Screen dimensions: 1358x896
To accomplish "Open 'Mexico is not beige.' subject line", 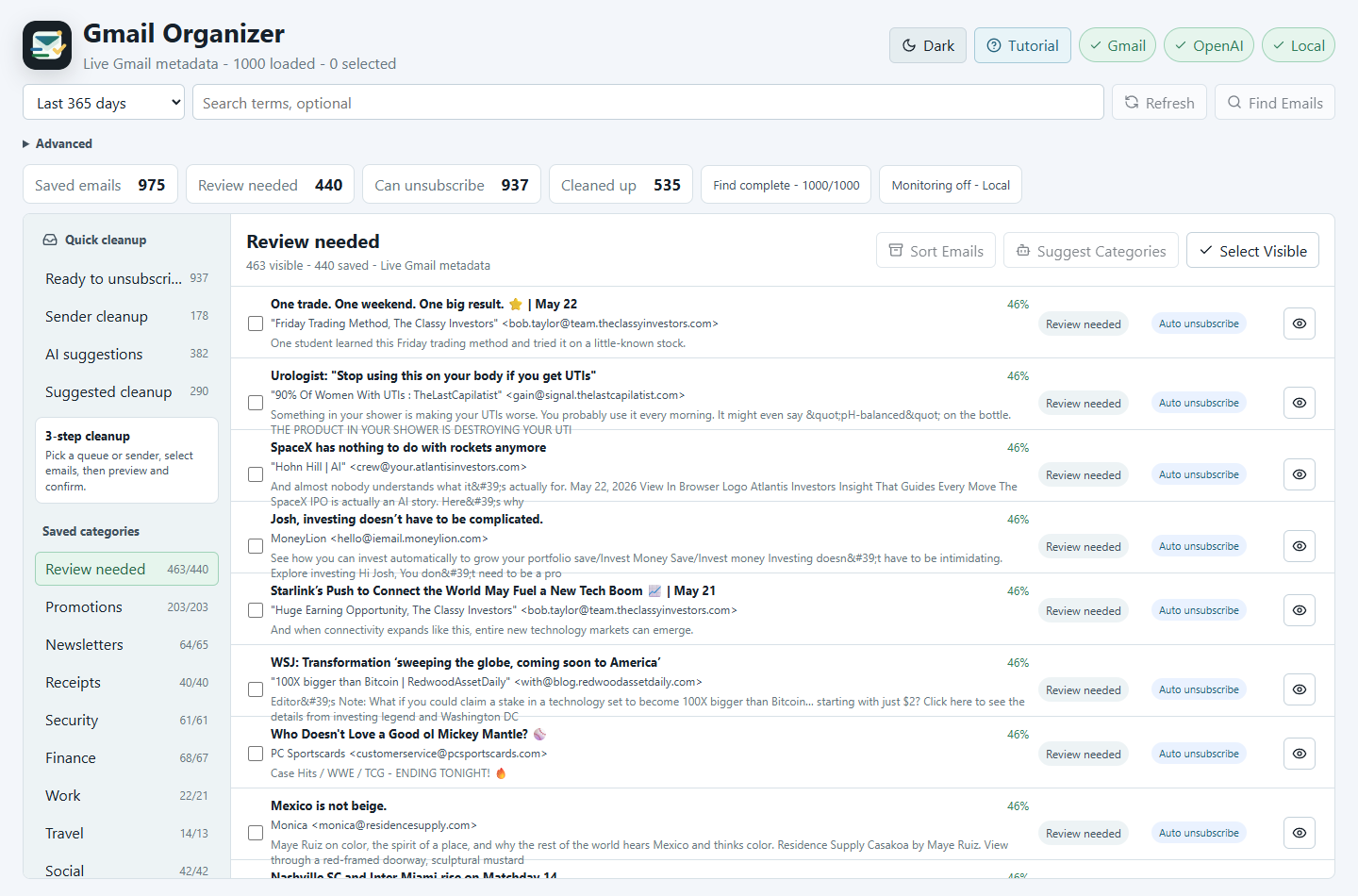I will click(328, 805).
